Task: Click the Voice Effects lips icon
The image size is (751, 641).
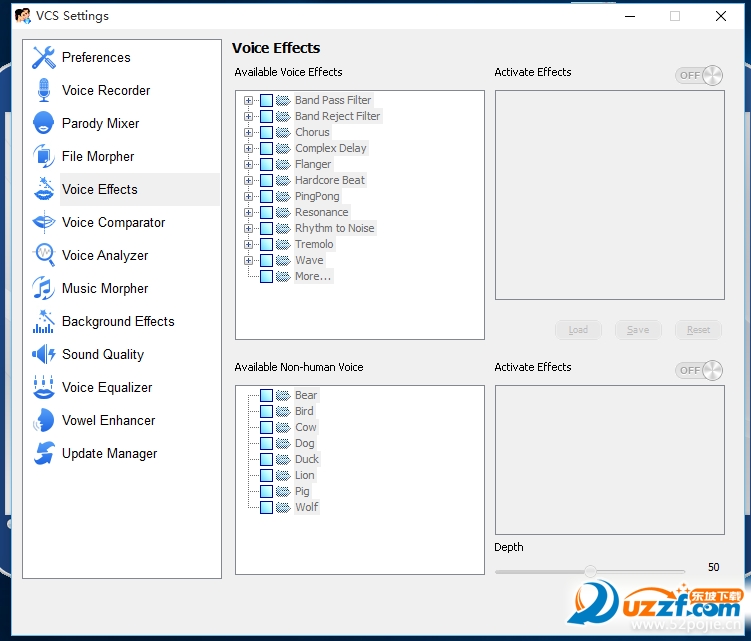Action: pos(44,189)
